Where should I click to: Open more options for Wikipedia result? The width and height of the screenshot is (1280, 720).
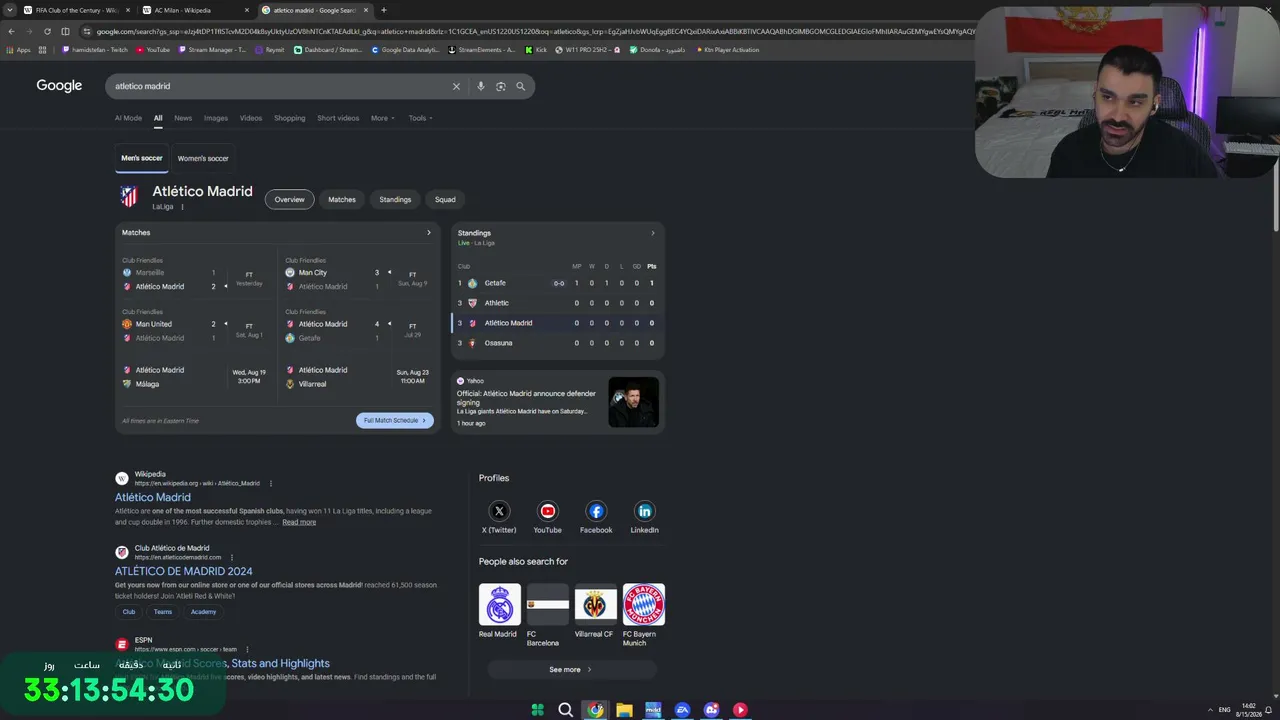tap(270, 483)
